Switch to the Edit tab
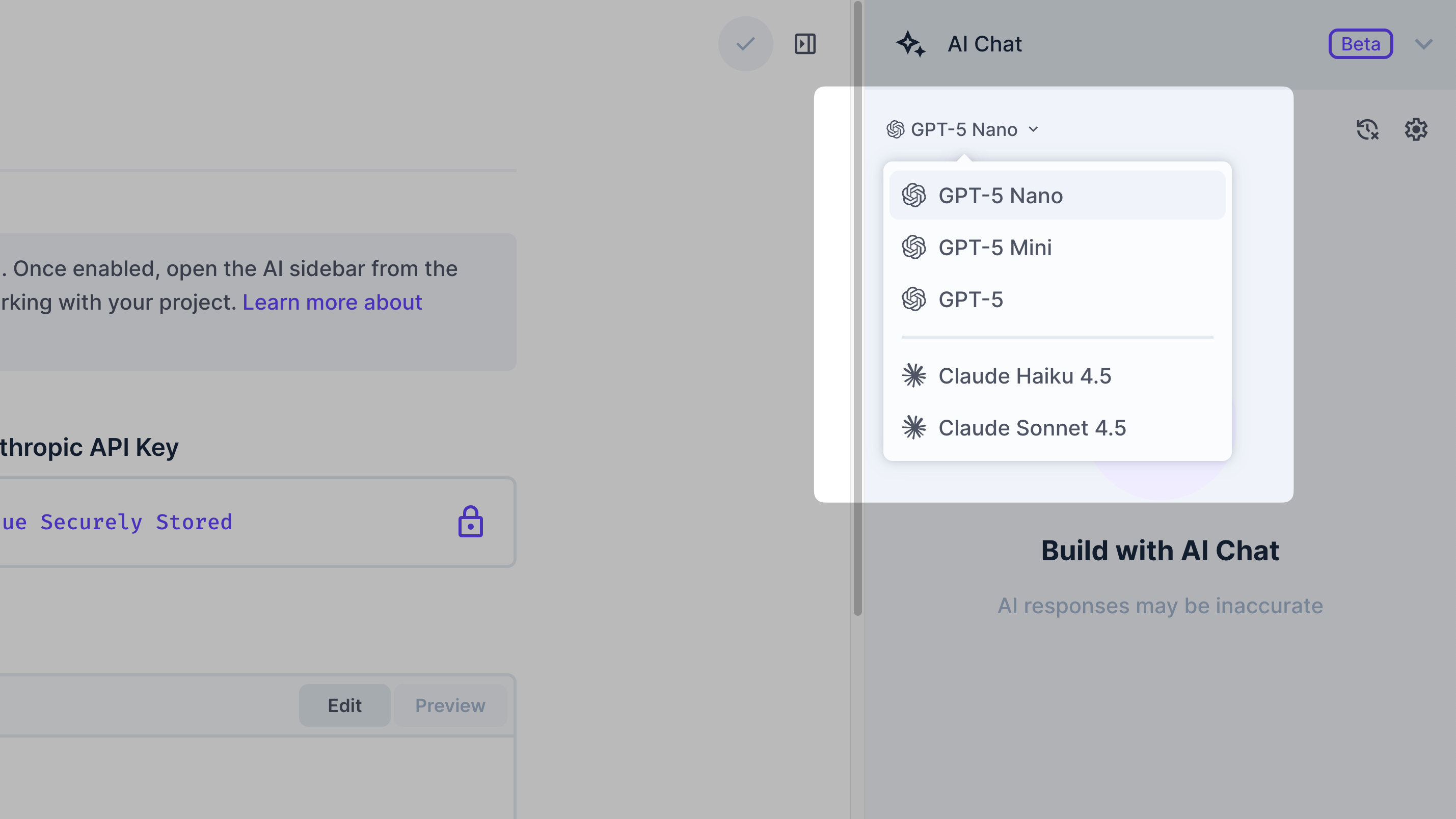 coord(344,705)
